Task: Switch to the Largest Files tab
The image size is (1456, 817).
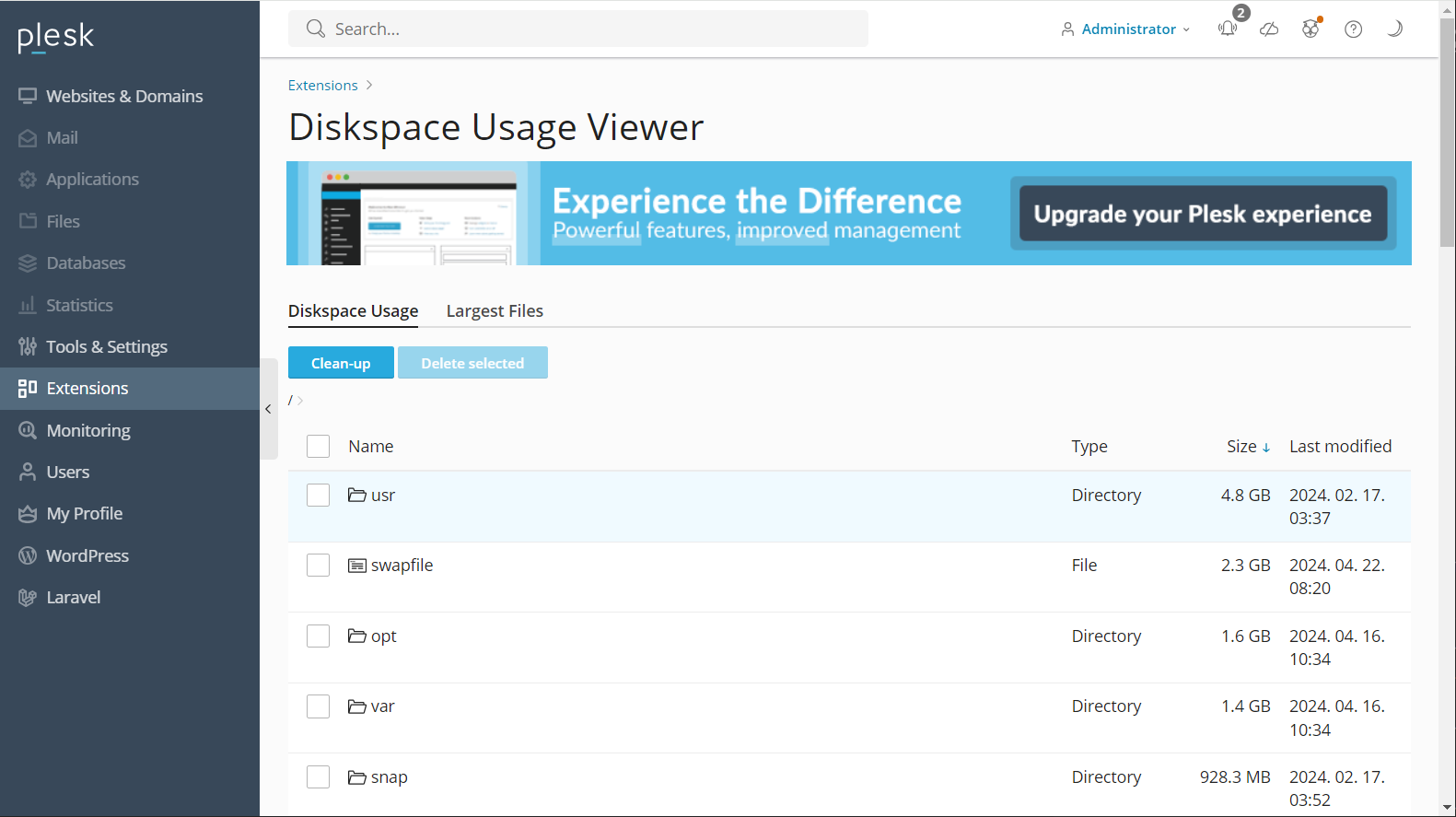Action: 495,311
